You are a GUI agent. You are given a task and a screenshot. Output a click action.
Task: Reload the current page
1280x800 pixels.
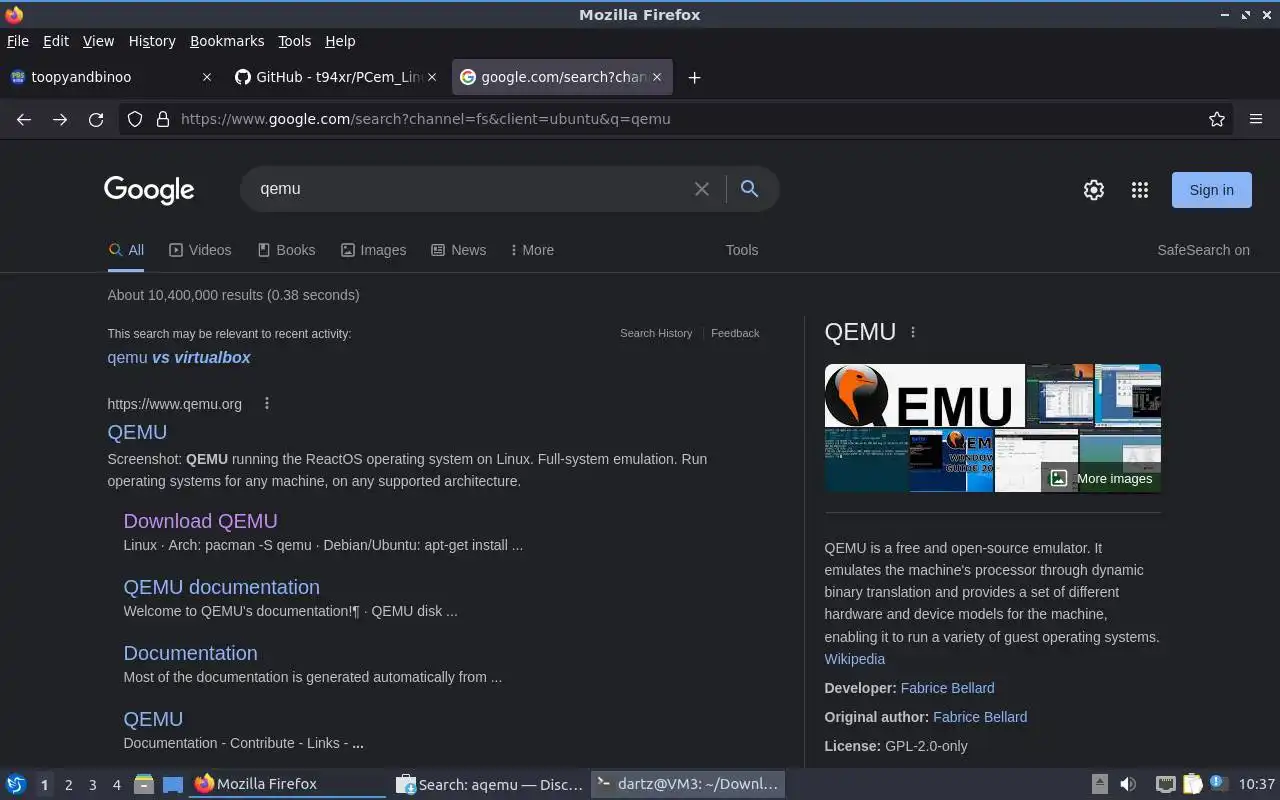point(96,119)
